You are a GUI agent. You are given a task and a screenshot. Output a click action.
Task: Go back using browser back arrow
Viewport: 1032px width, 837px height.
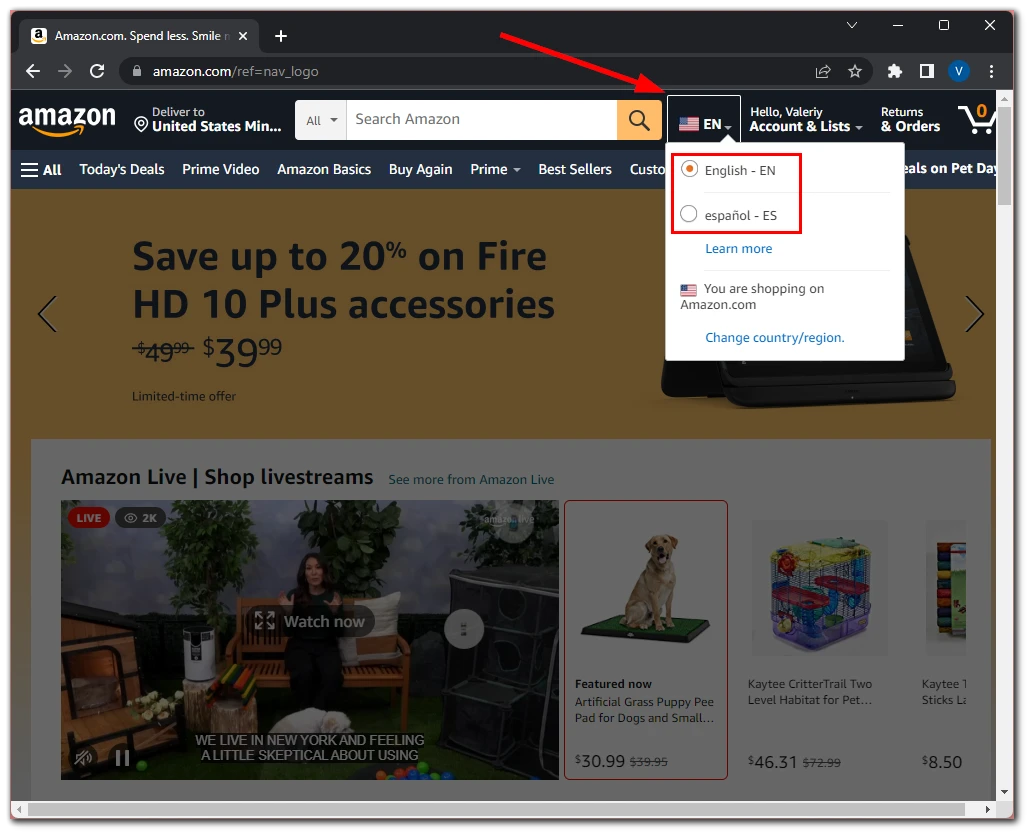pyautogui.click(x=33, y=71)
